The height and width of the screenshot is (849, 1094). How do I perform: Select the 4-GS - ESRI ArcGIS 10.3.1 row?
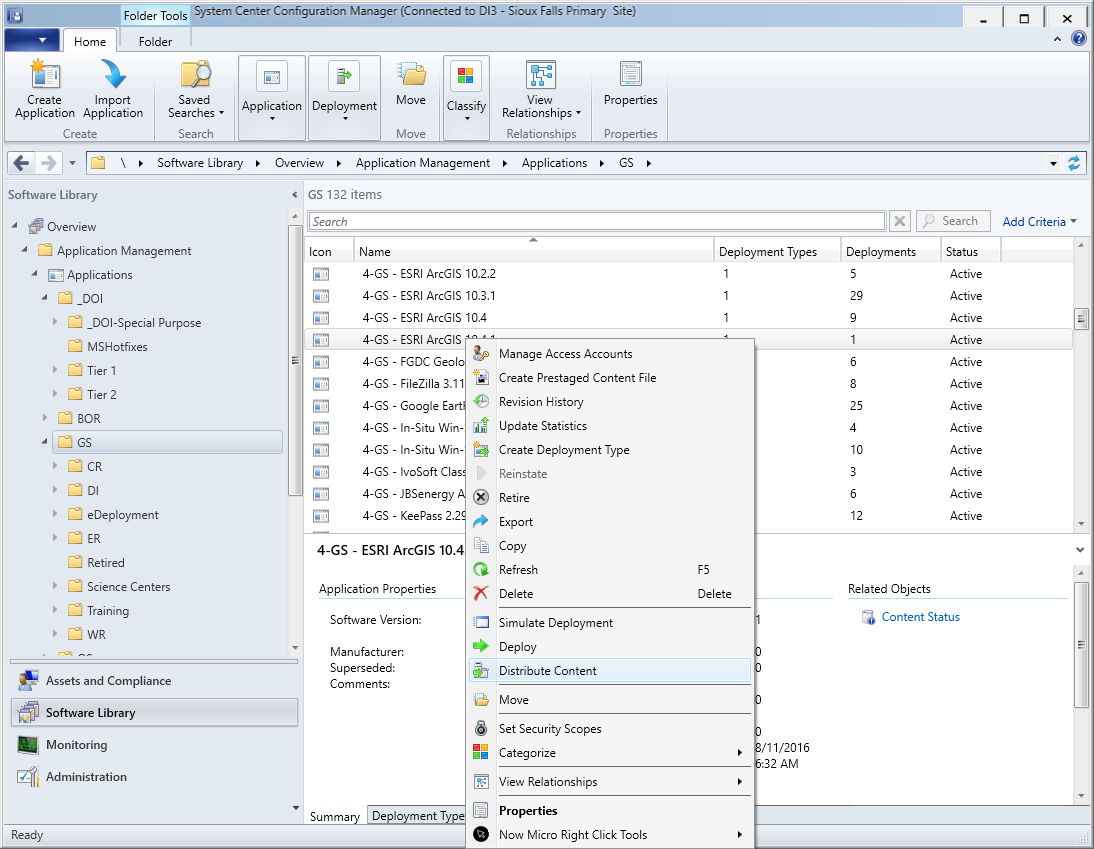688,296
